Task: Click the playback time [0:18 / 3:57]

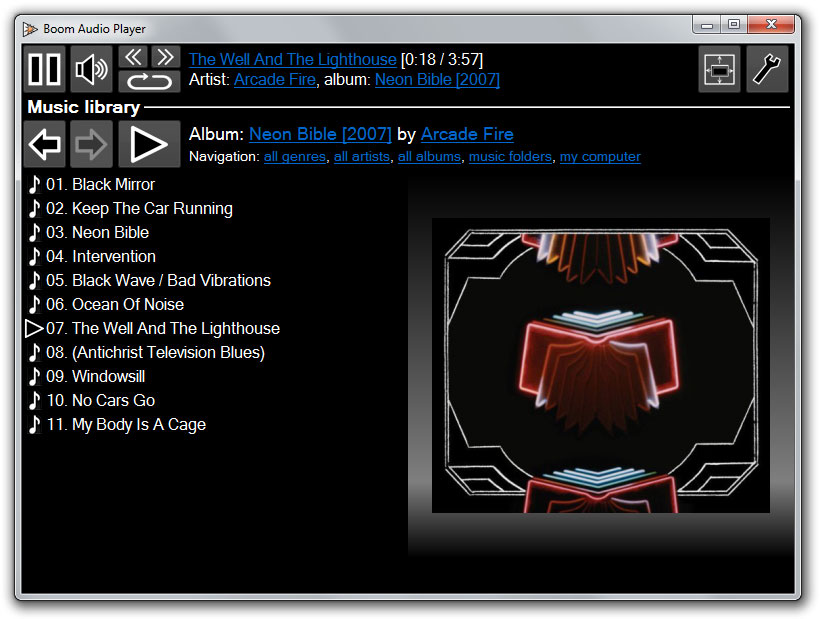Action: (x=442, y=60)
